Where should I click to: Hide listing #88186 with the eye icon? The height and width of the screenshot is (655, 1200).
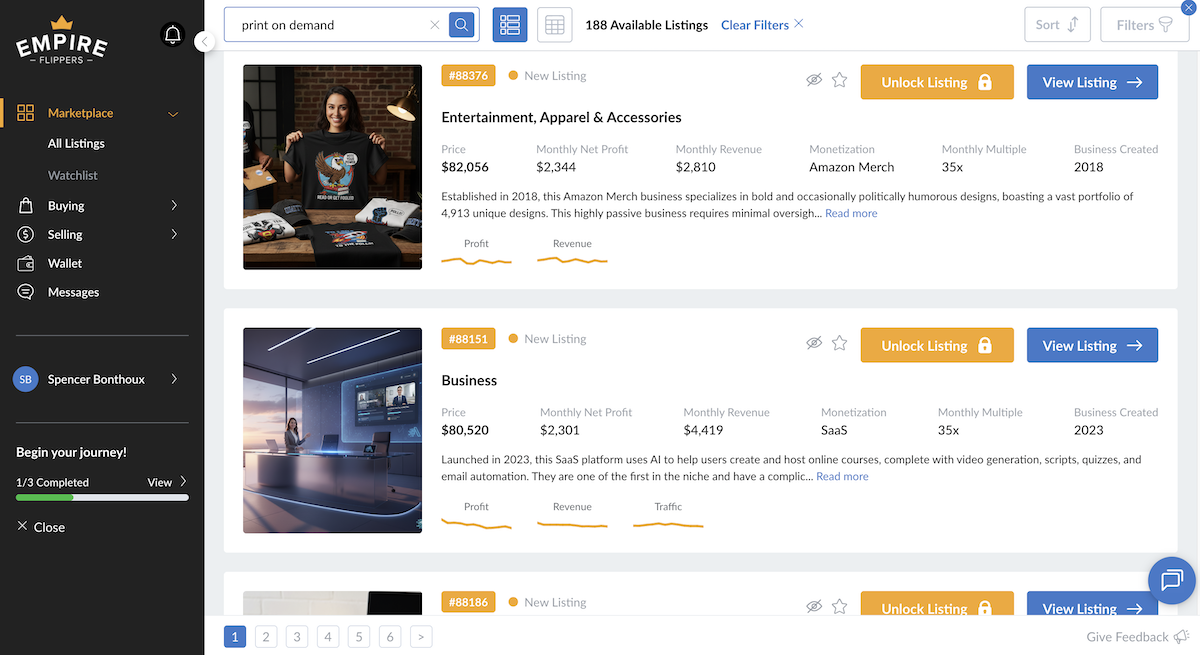pyautogui.click(x=814, y=606)
